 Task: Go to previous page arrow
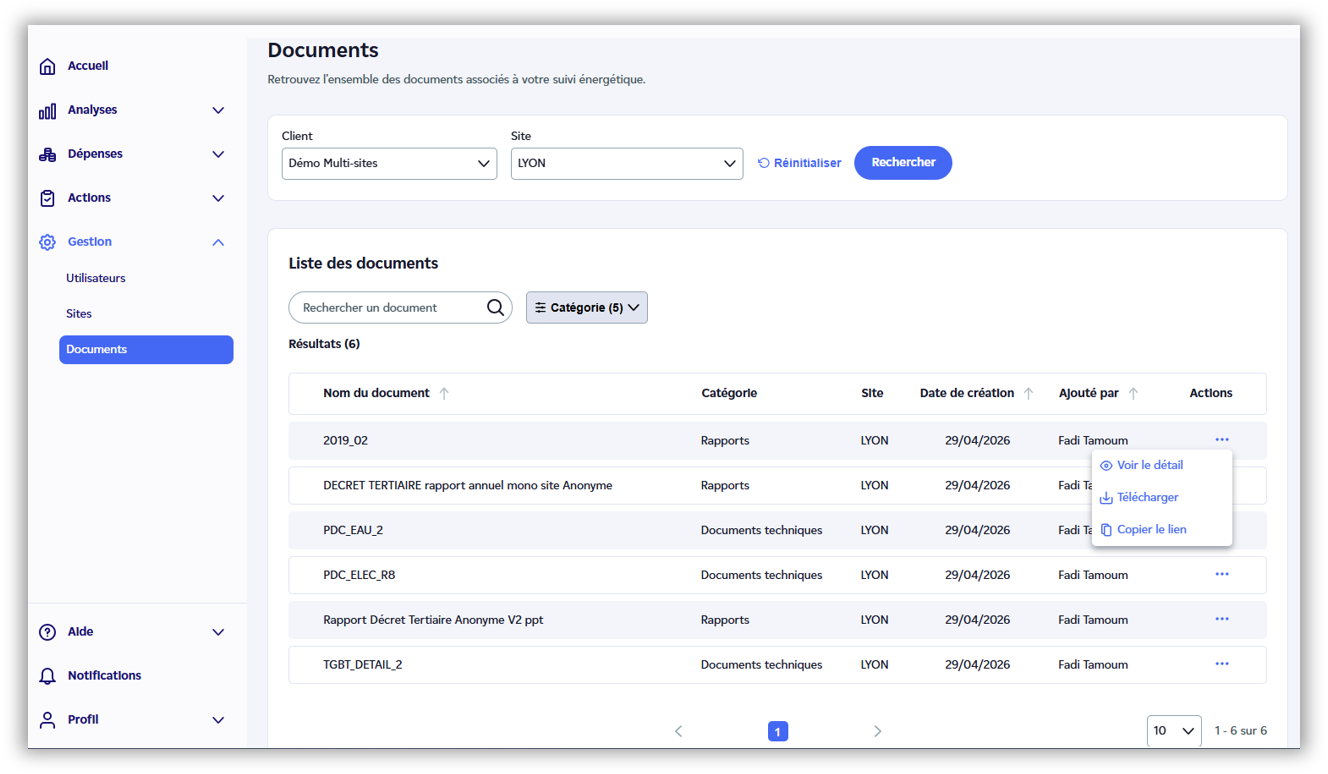coord(678,732)
